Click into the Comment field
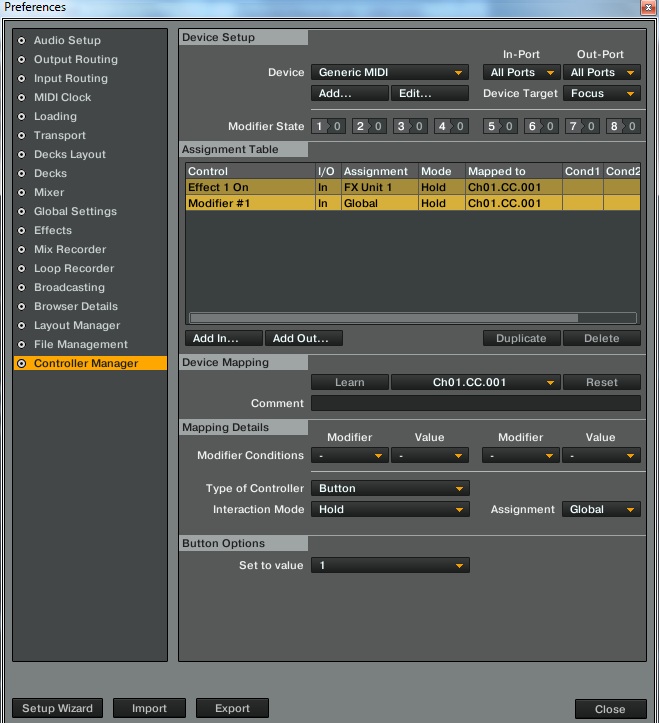Image resolution: width=659 pixels, height=723 pixels. pyautogui.click(x=476, y=403)
